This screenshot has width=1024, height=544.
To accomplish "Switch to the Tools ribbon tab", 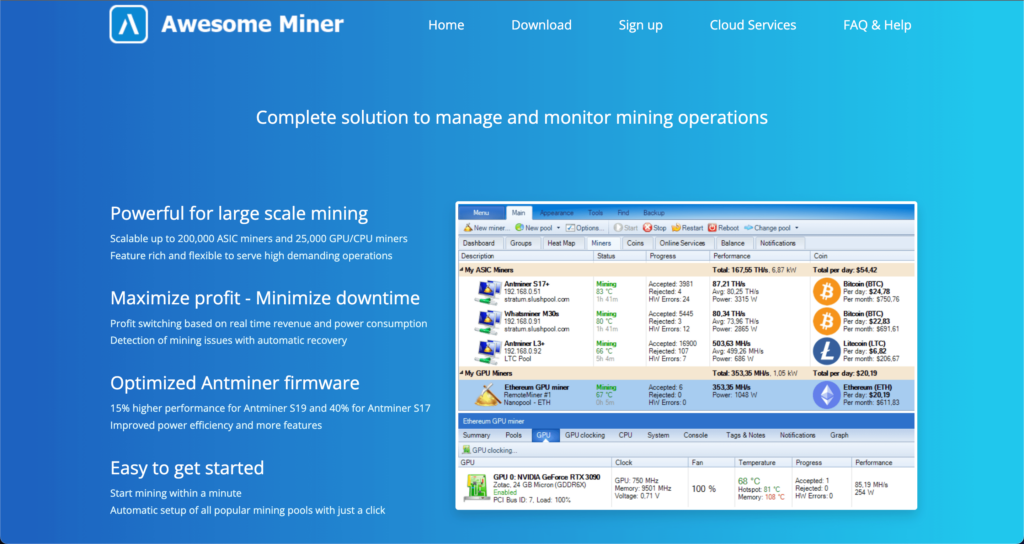I will pos(596,213).
